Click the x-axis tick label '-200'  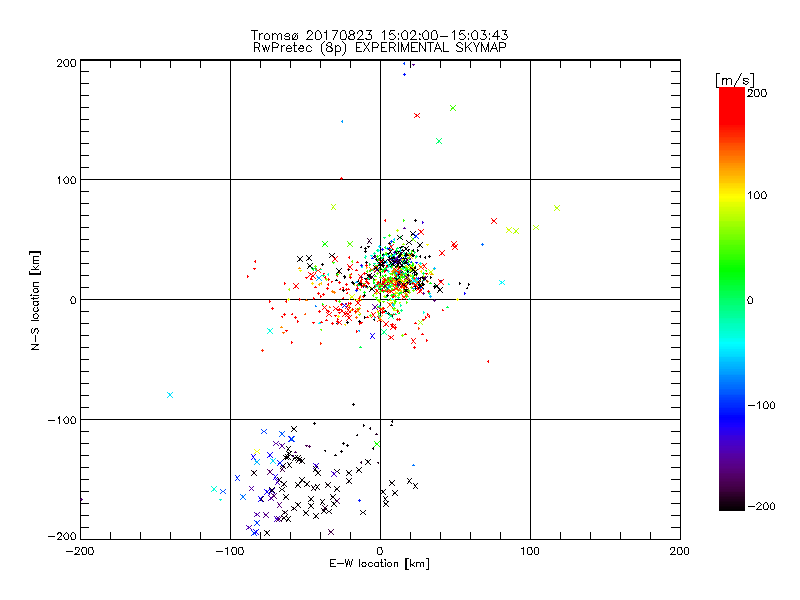(x=80, y=551)
